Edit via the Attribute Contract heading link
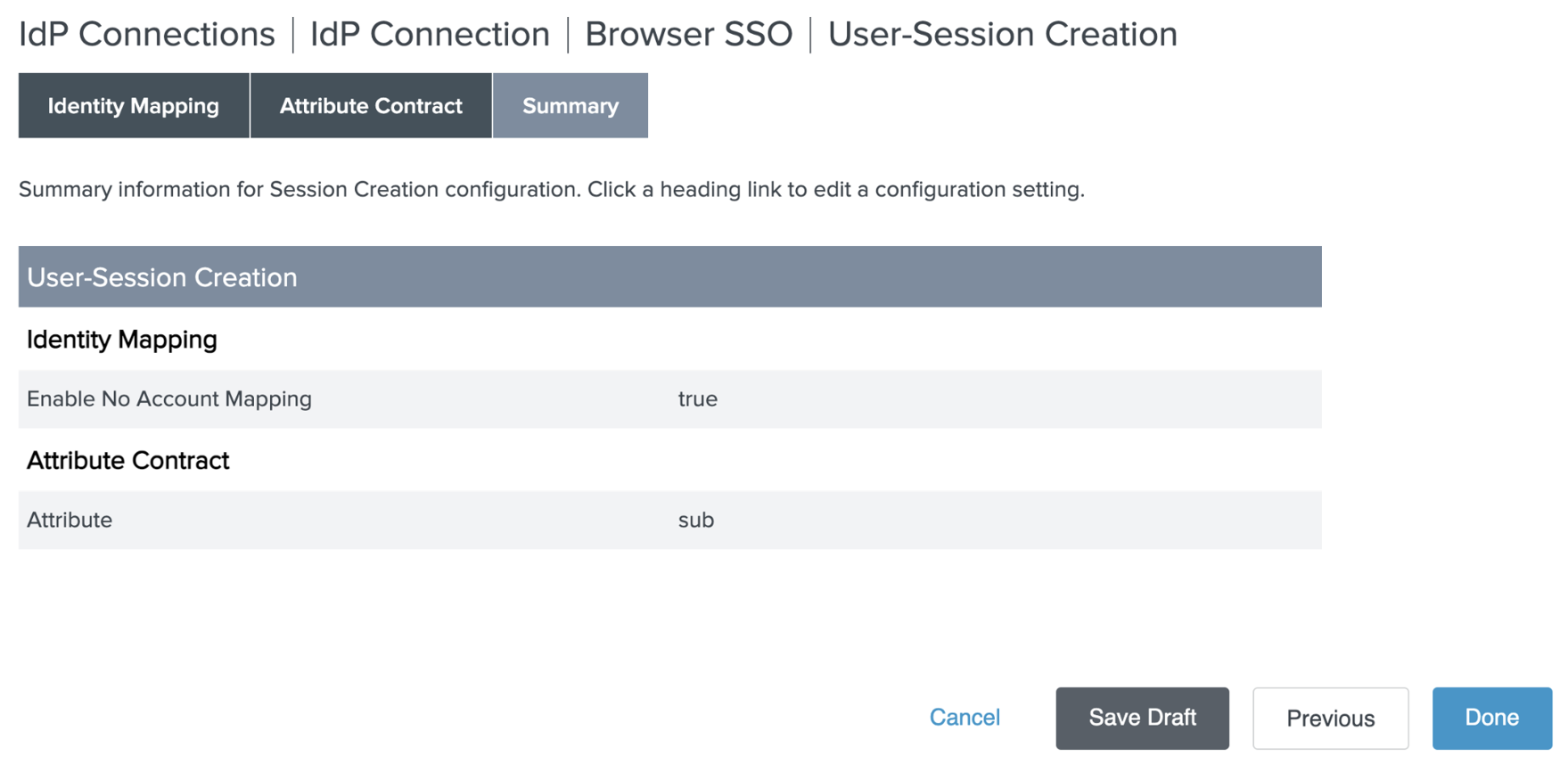Image resolution: width=1568 pixels, height=764 pixels. (128, 461)
